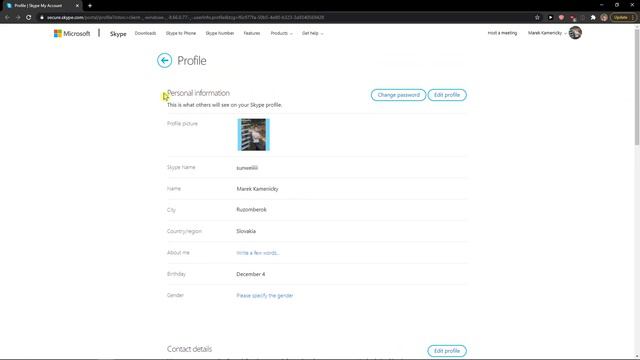
Task: Expand the Products dropdown menu
Action: pos(281,33)
